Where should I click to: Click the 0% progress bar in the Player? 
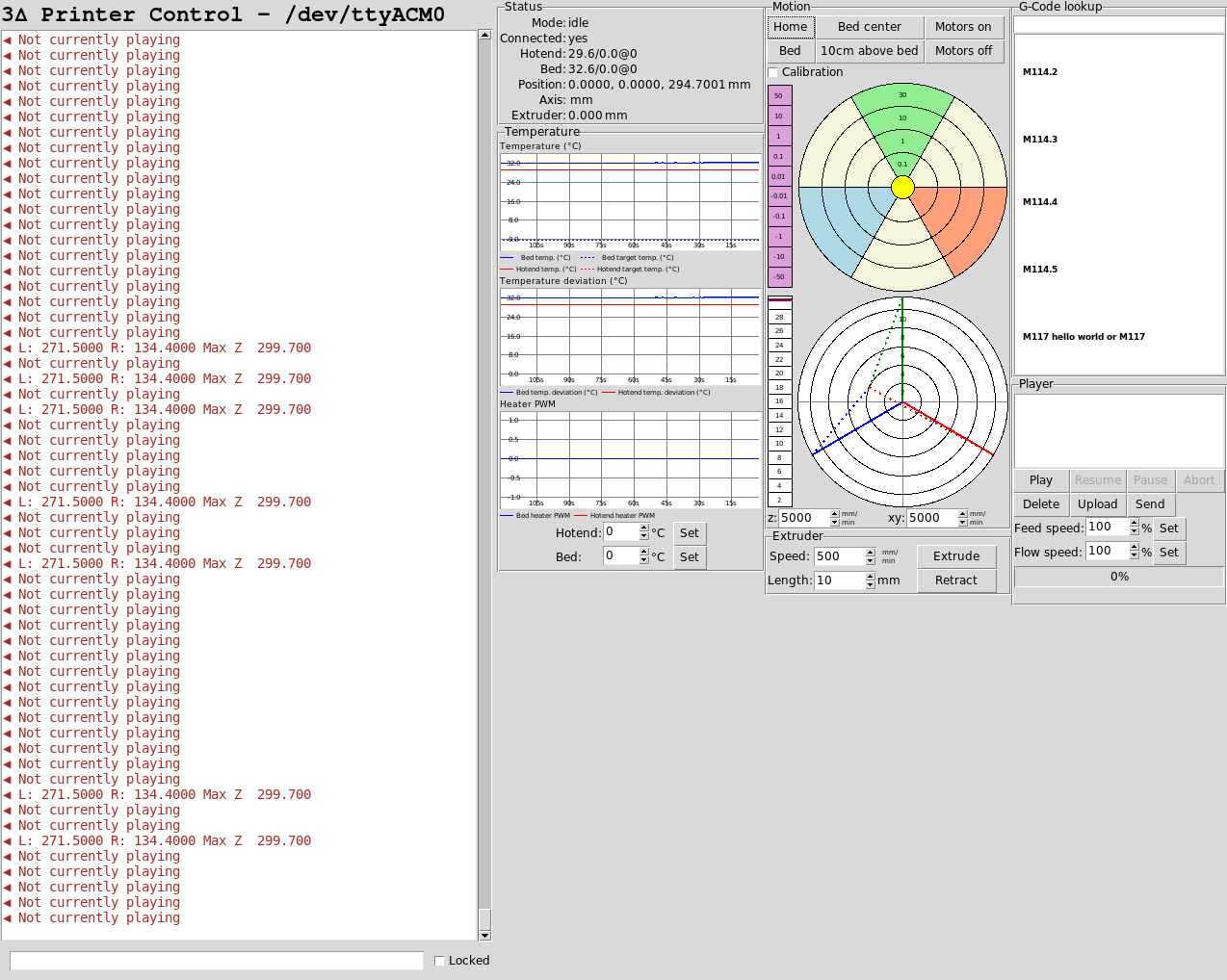click(1119, 577)
